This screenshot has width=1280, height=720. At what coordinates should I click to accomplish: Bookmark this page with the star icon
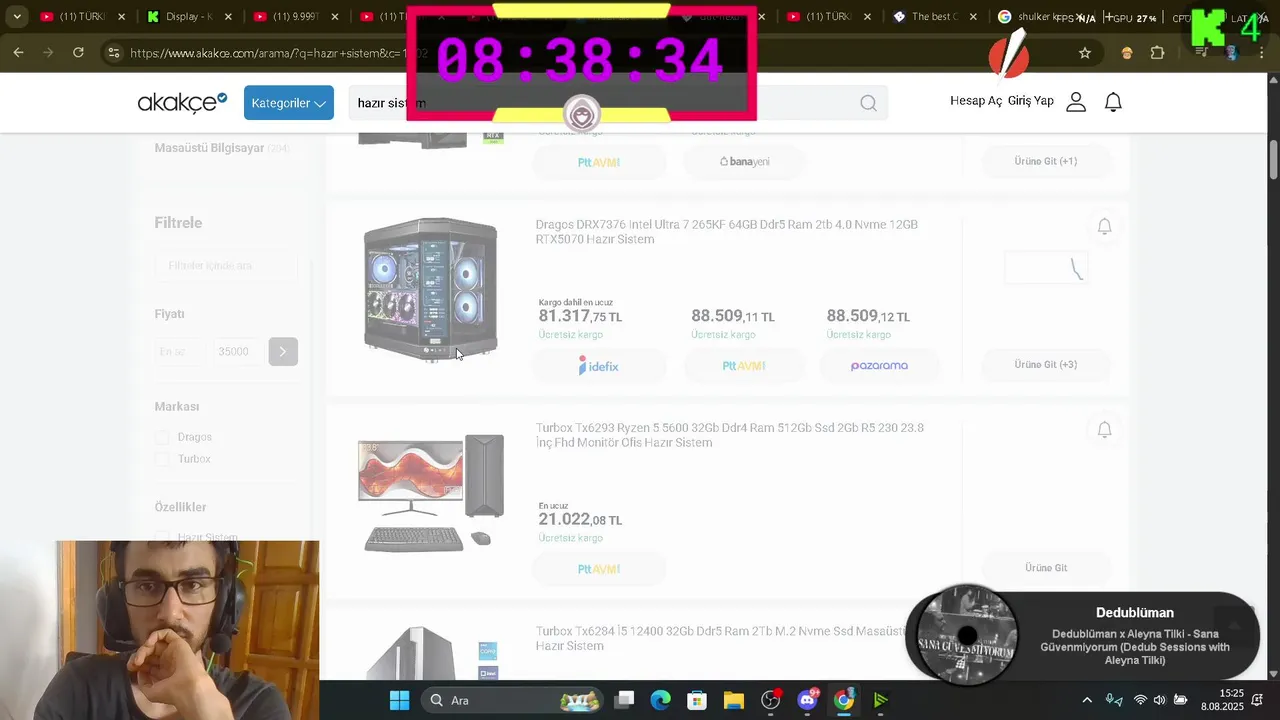[1085, 53]
